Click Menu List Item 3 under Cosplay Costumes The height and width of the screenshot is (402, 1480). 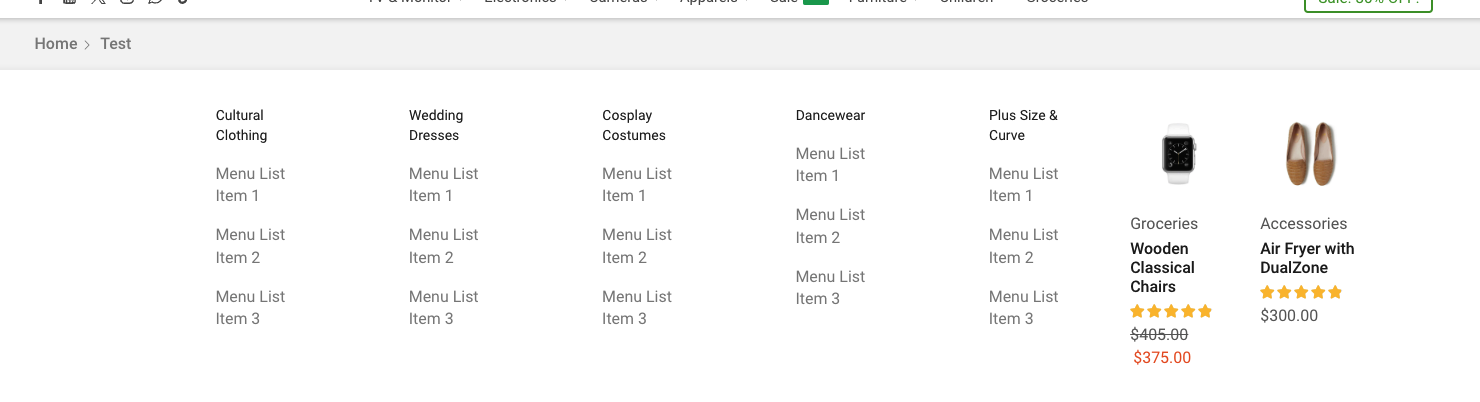click(x=637, y=308)
